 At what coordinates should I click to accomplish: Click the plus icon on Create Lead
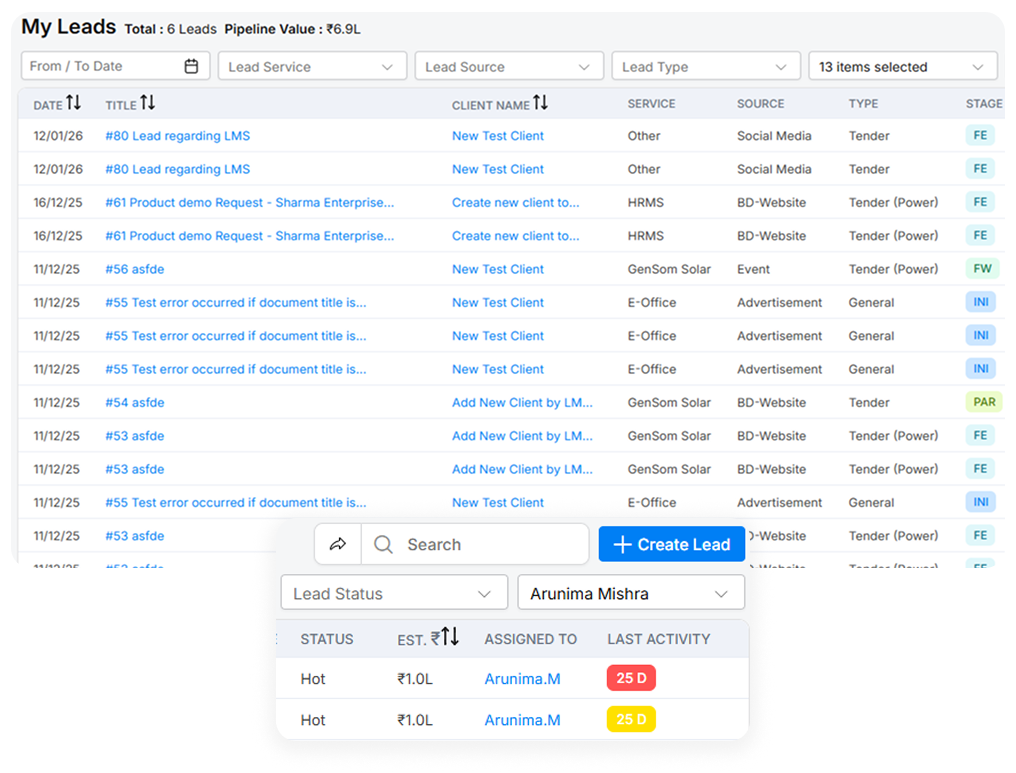point(621,544)
